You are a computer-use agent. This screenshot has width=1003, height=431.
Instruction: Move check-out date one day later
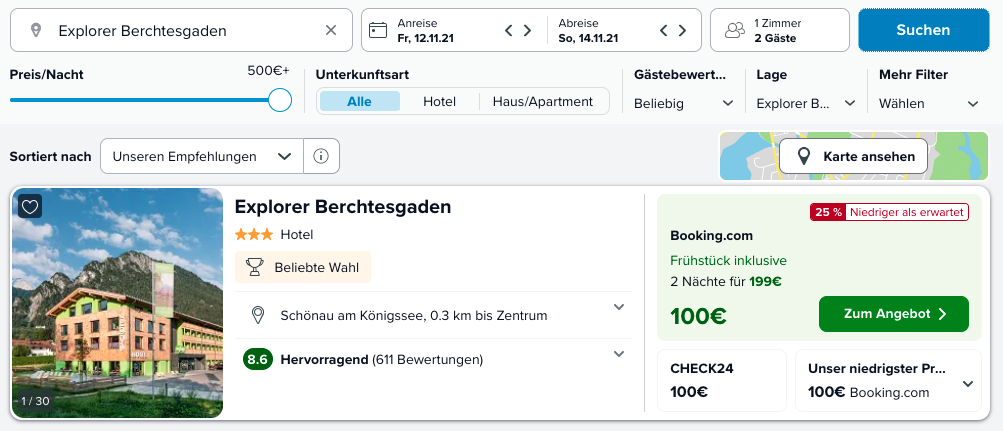click(x=682, y=30)
